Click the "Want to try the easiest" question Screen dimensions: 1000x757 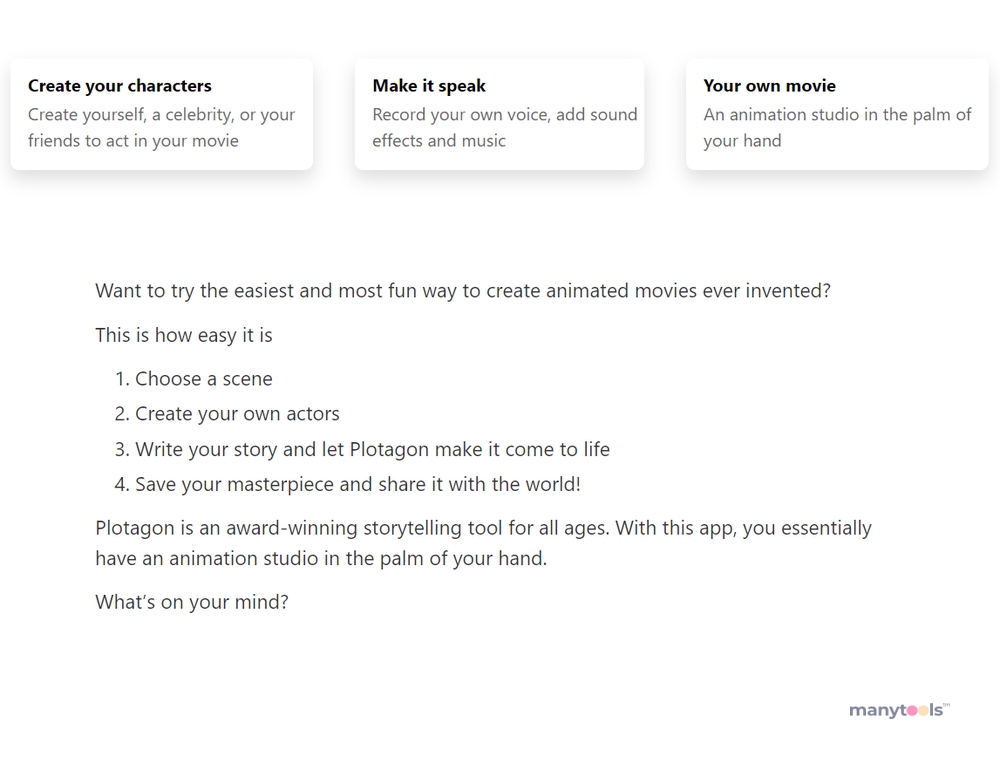pos(463,291)
